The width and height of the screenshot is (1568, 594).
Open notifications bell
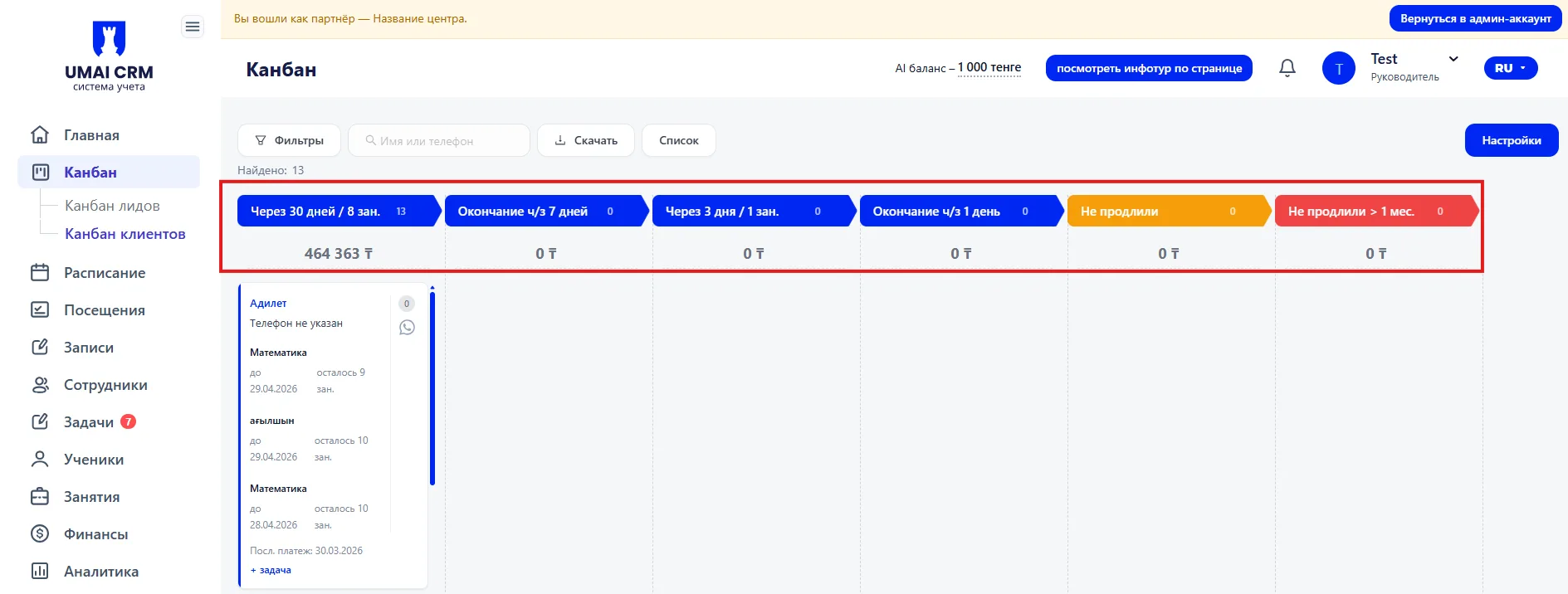[x=1287, y=68]
